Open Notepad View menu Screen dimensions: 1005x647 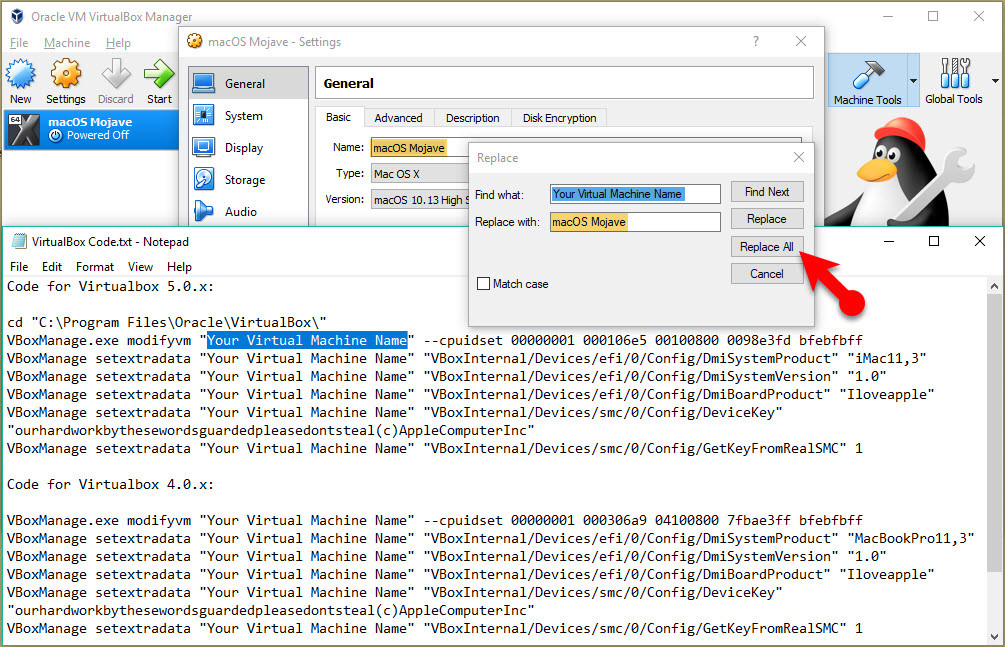pyautogui.click(x=140, y=267)
